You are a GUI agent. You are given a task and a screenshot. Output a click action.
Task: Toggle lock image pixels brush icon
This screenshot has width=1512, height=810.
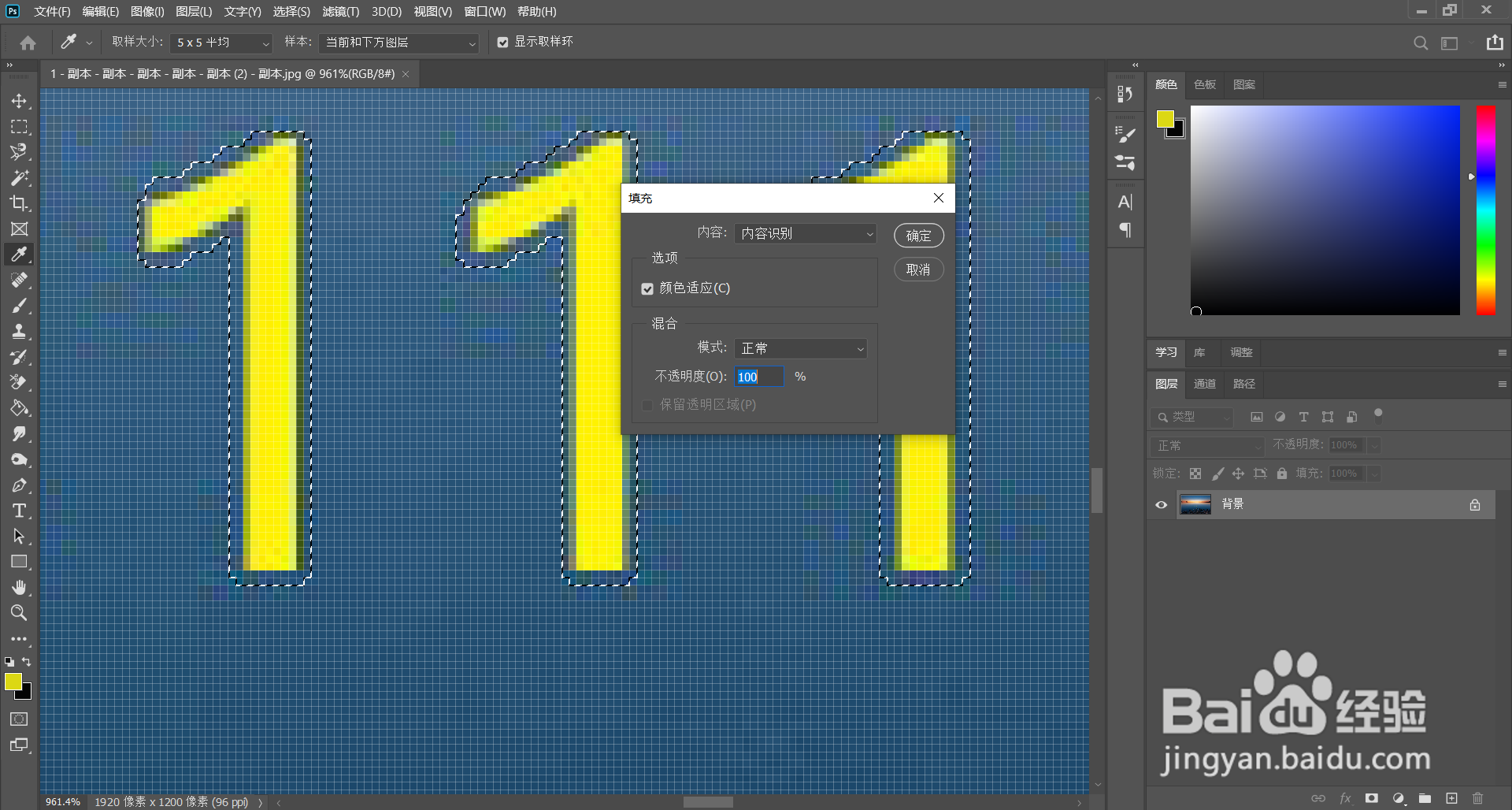click(1217, 474)
